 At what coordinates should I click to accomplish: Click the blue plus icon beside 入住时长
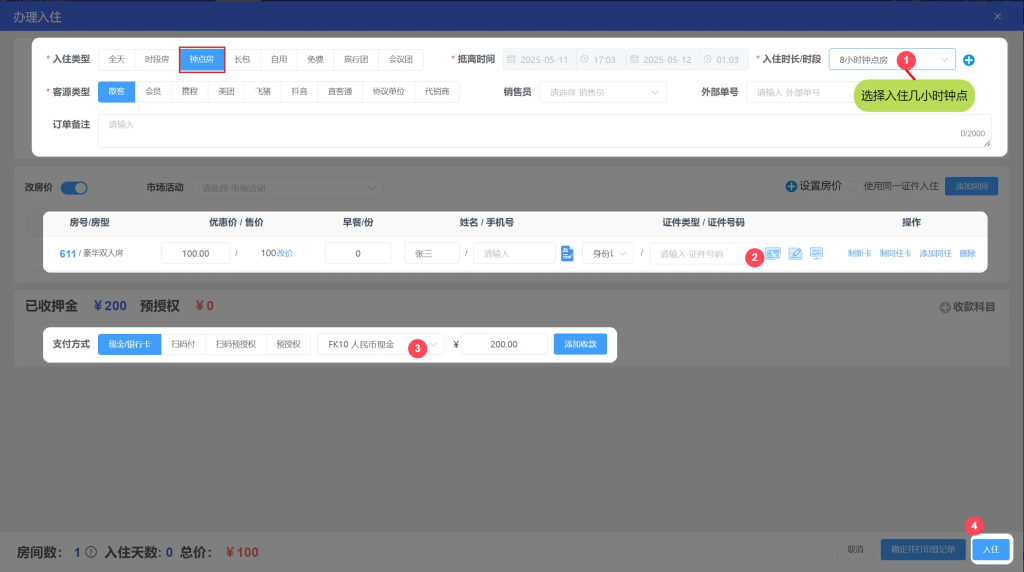[x=968, y=60]
